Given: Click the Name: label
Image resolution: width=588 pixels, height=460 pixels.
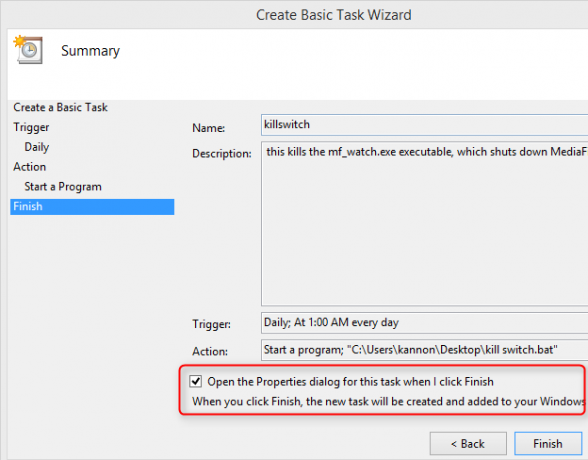Looking at the screenshot, I should [x=208, y=128].
